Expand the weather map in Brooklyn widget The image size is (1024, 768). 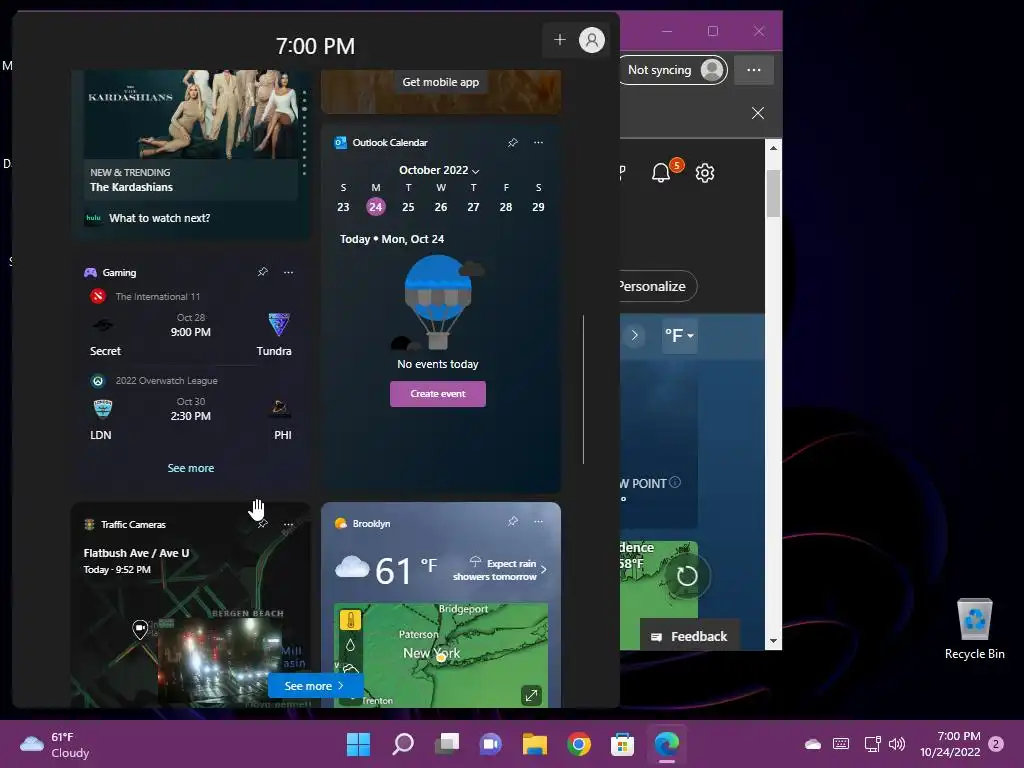532,695
